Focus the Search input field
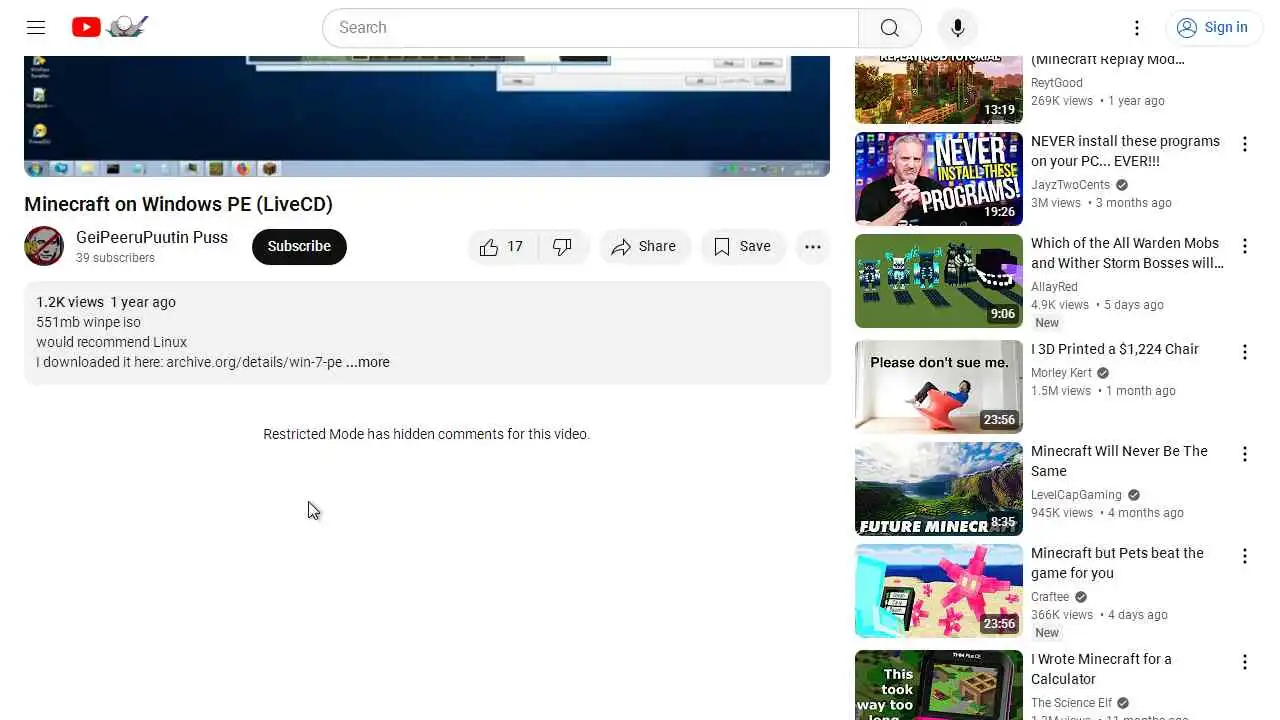This screenshot has width=1280, height=720. pyautogui.click(x=590, y=27)
